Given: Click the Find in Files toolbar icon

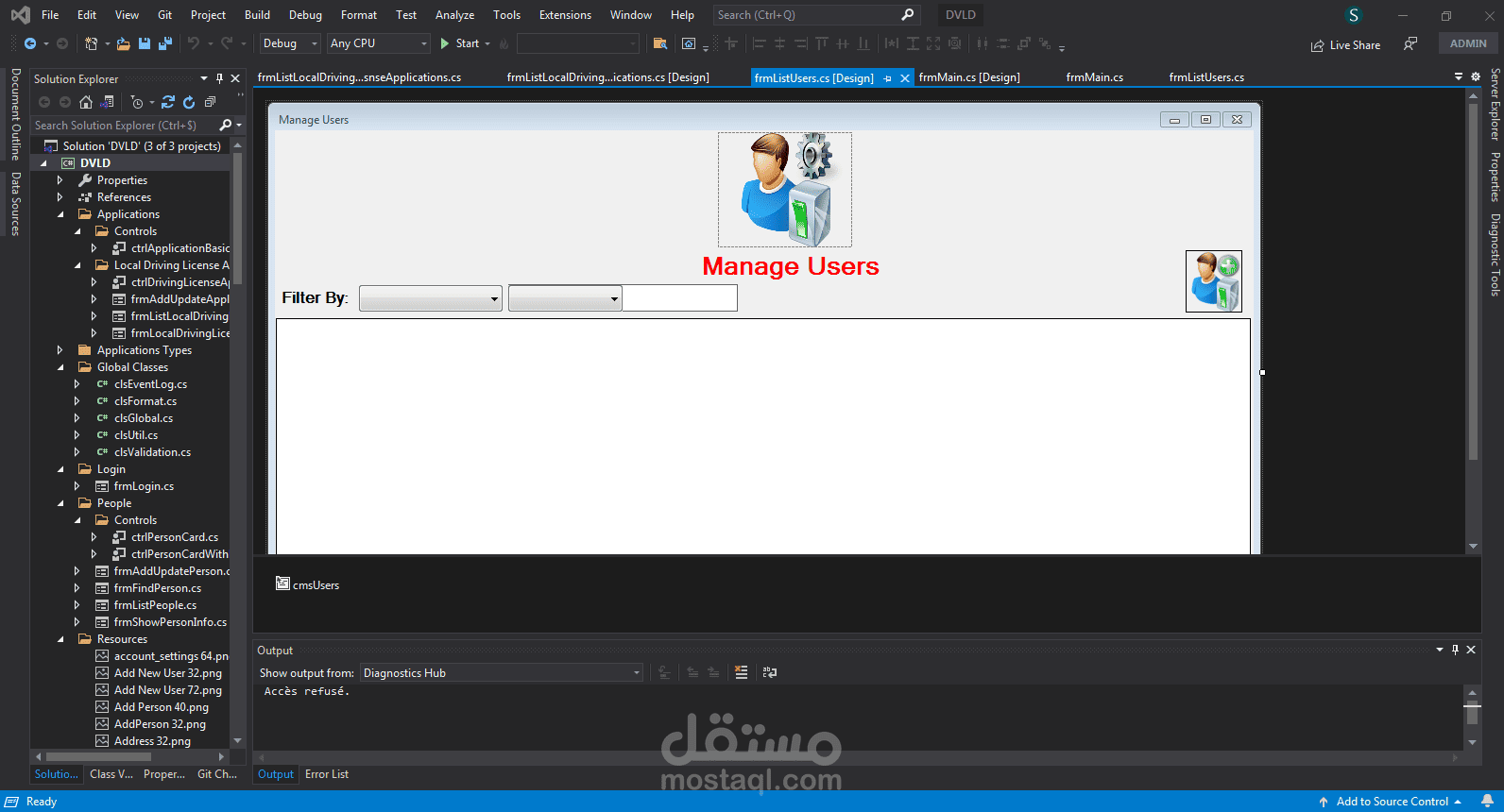Looking at the screenshot, I should (x=660, y=43).
